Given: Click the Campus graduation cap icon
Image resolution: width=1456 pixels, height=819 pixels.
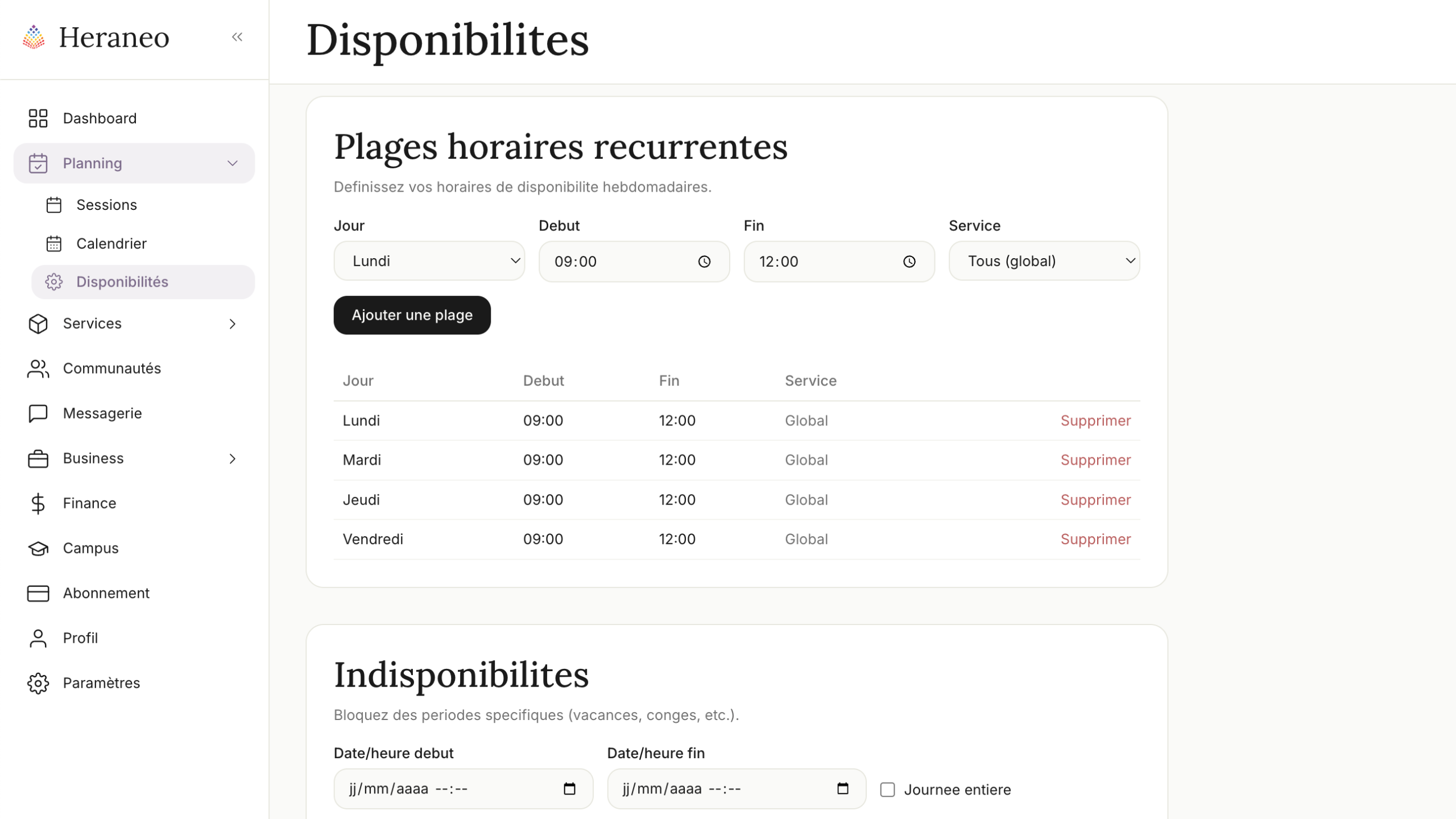Looking at the screenshot, I should click(x=38, y=548).
